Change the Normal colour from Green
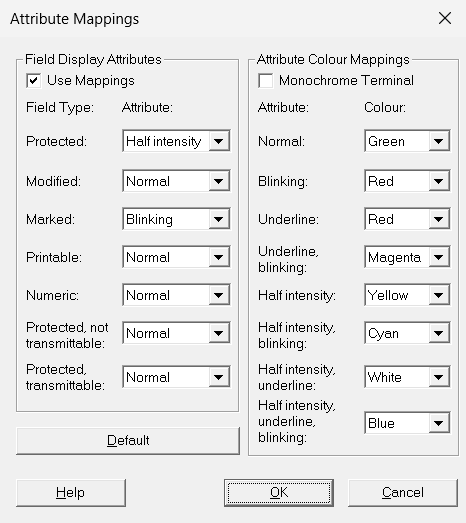The width and height of the screenshot is (466, 523). 407,141
